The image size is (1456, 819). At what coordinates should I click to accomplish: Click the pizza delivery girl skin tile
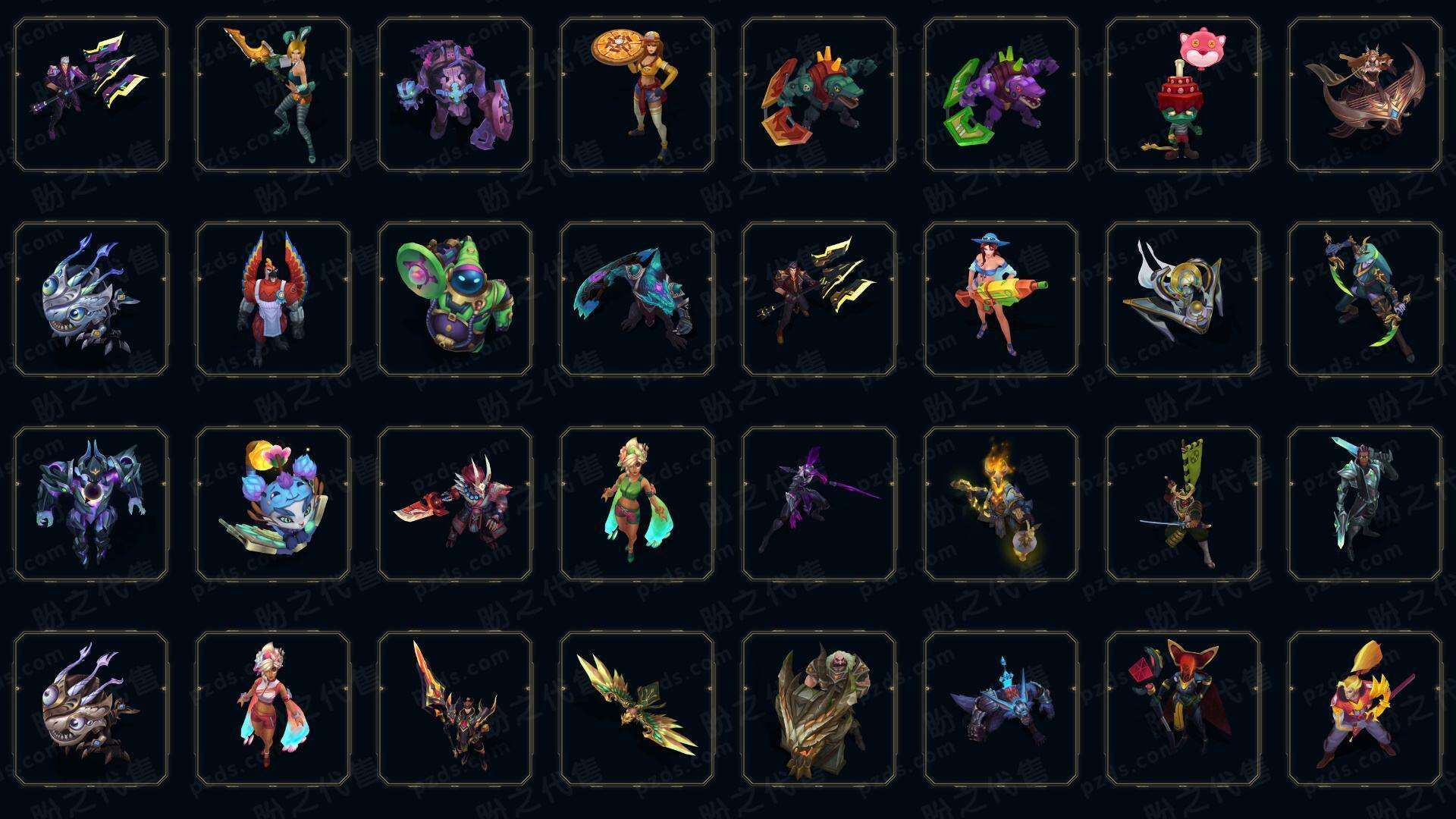tap(637, 95)
